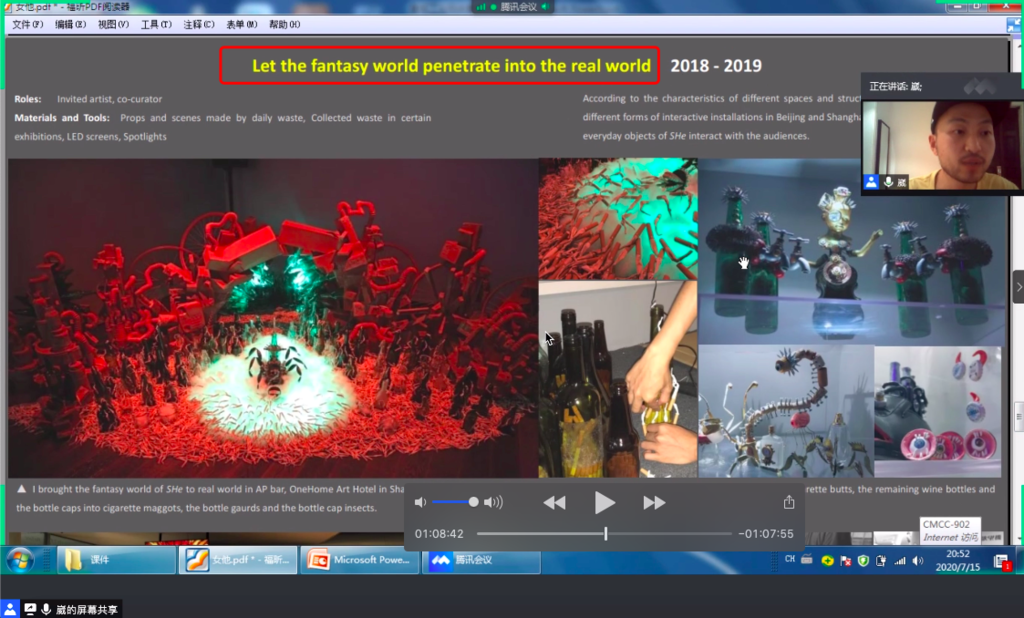Switch to Microsoft PowerPoint in taskbar
This screenshot has width=1024, height=618.
(x=359, y=561)
